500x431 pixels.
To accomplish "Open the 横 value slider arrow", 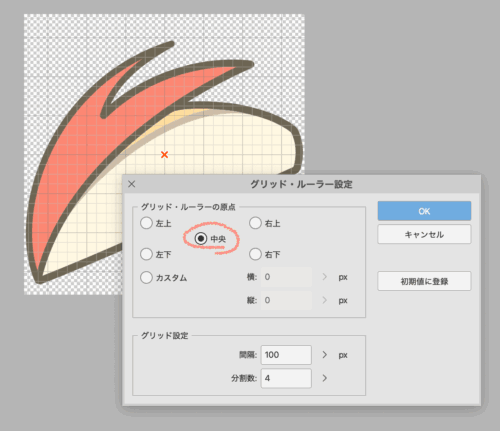I will [x=325, y=277].
